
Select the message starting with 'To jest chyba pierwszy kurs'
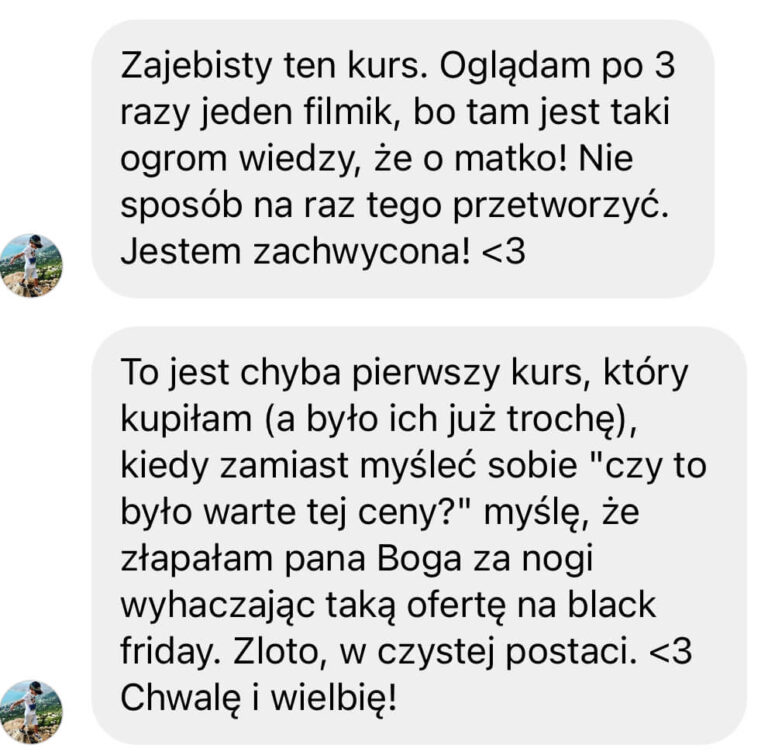point(419,536)
